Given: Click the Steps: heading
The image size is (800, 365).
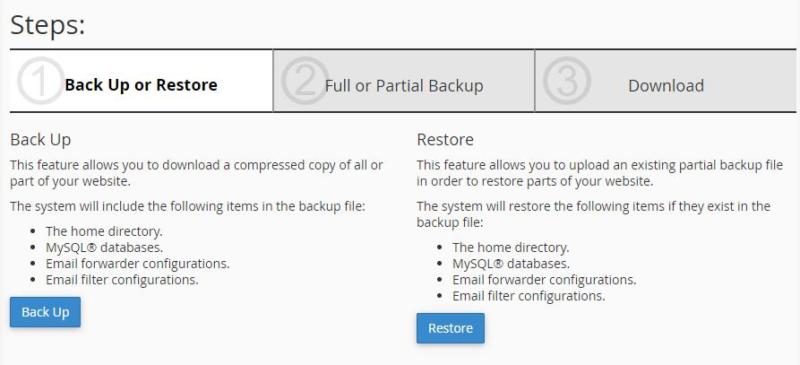Looking at the screenshot, I should click(47, 25).
